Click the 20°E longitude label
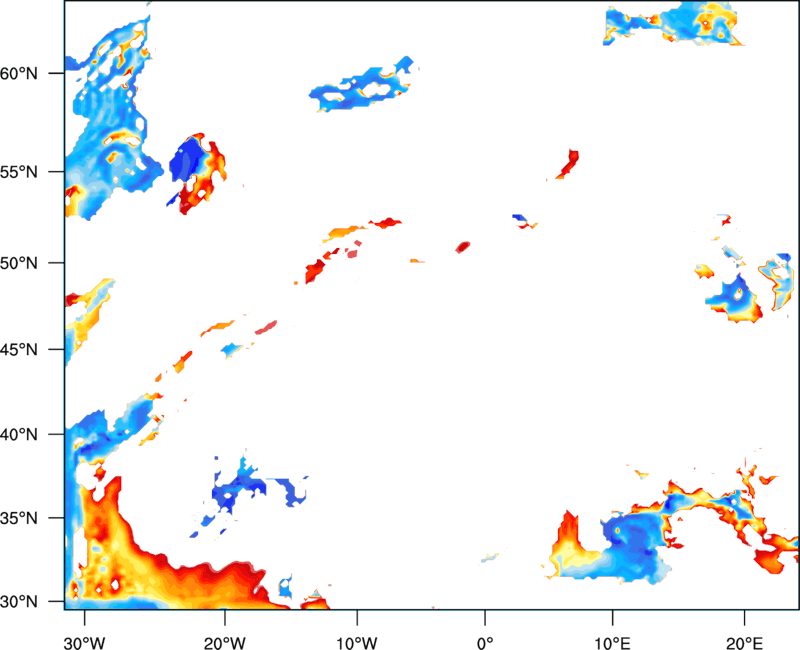Screen dimensions: 800x650 click(744, 643)
